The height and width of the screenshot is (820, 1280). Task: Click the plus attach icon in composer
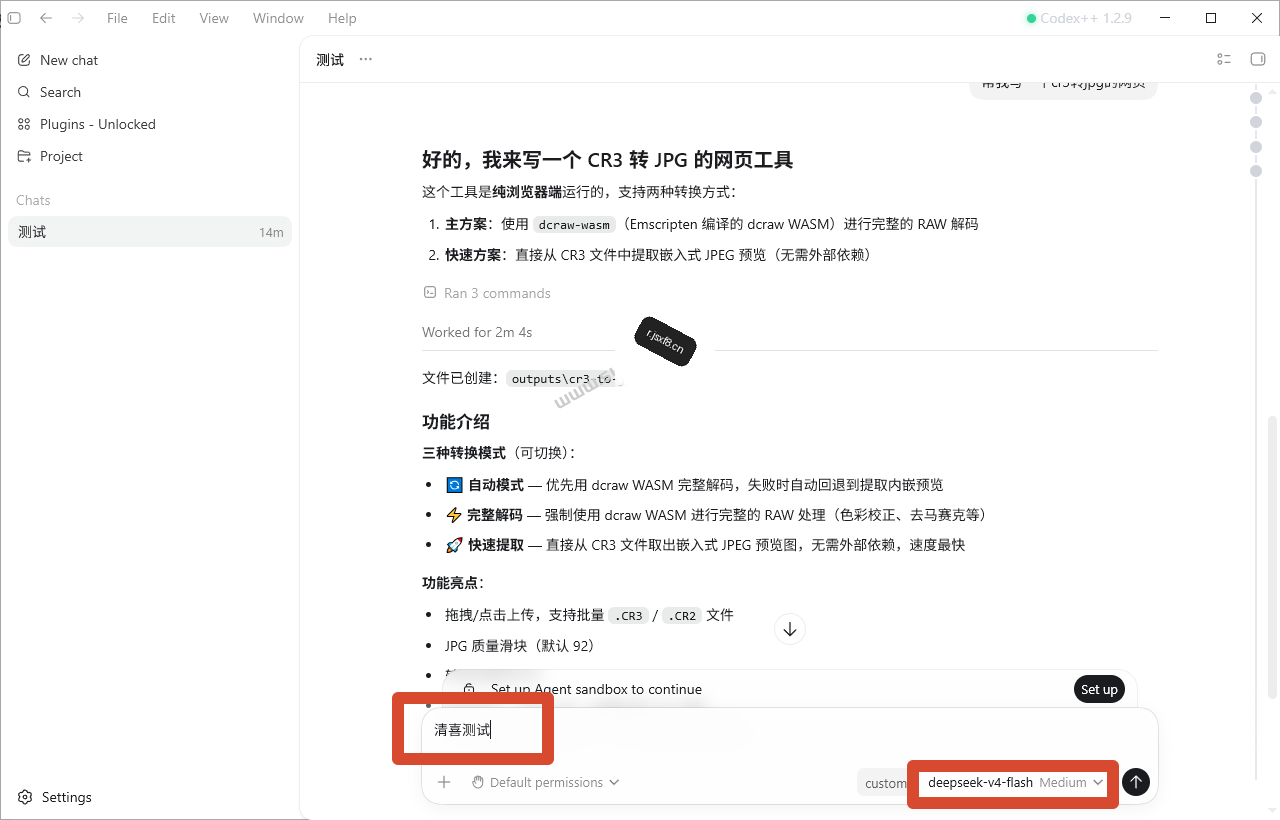click(x=444, y=782)
